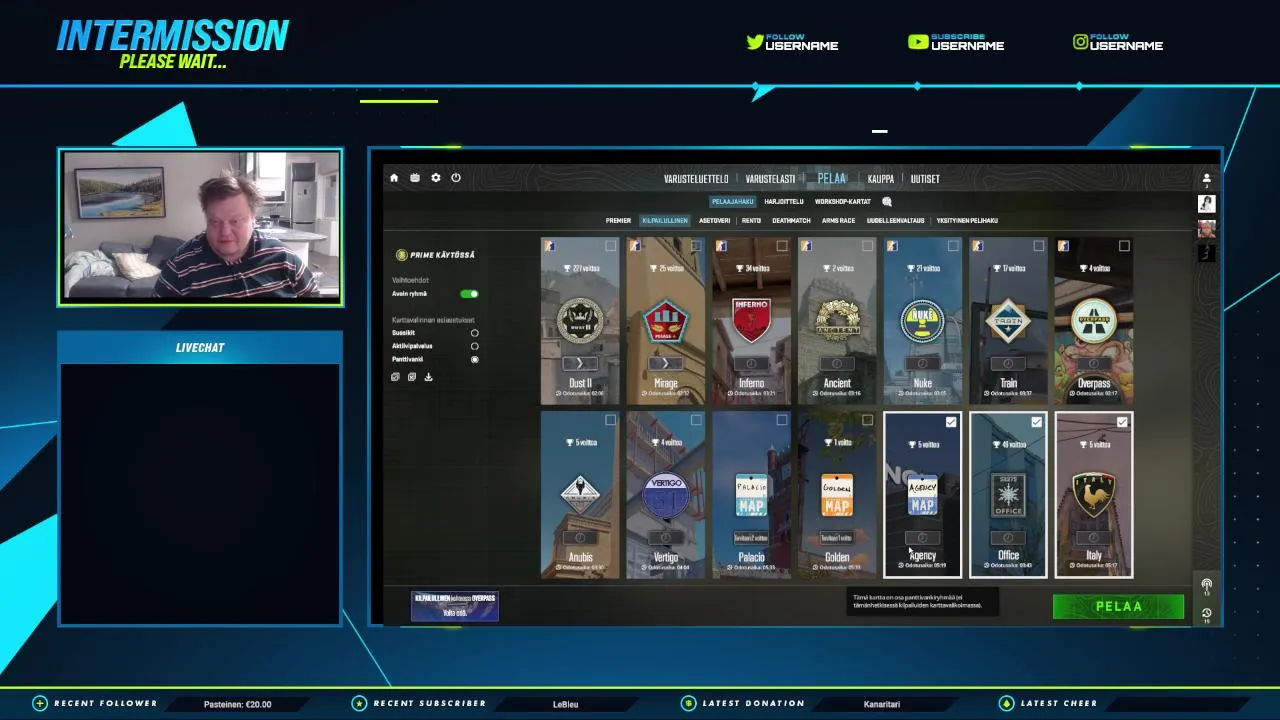Image resolution: width=1280 pixels, height=720 pixels.
Task: Click the Golden map badge
Action: point(837,495)
